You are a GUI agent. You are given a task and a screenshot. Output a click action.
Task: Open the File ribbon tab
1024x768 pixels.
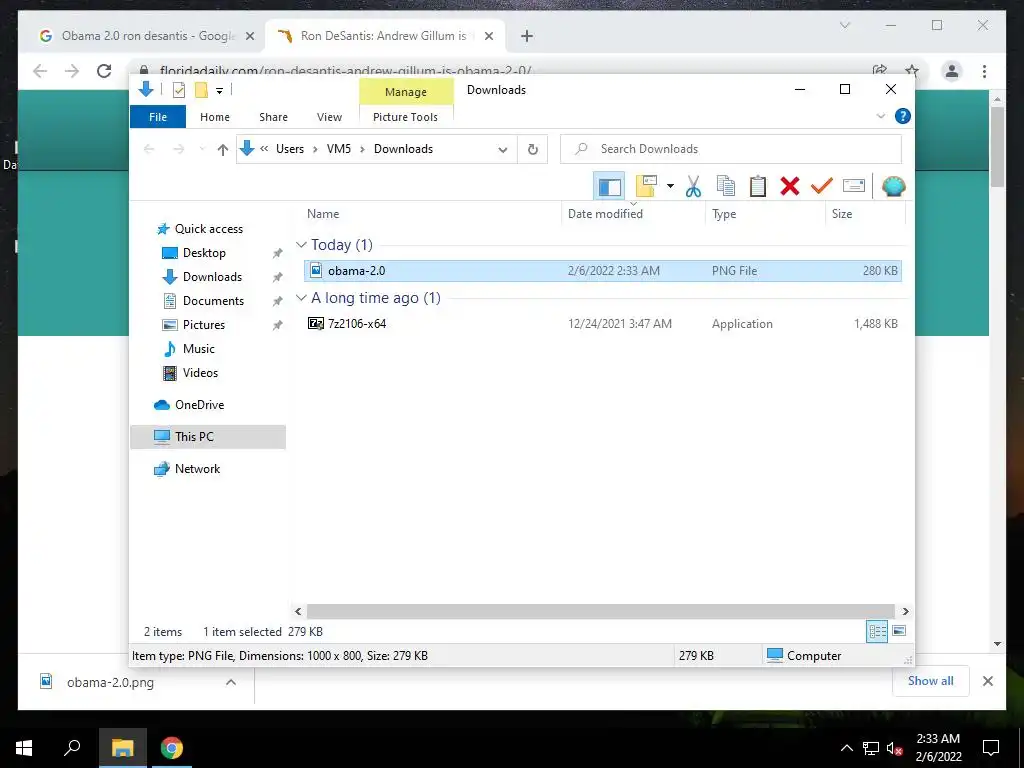click(x=158, y=117)
